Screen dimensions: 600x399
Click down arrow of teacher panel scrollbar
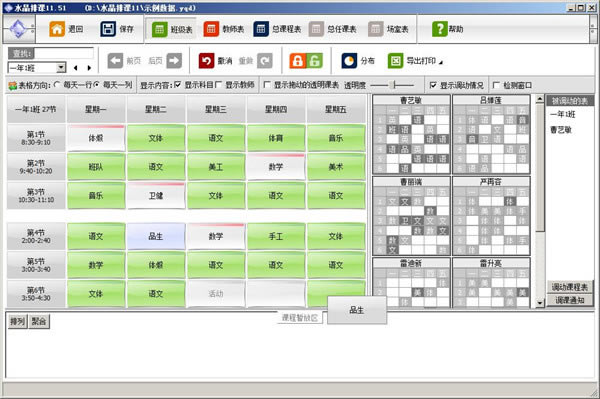[540, 303]
